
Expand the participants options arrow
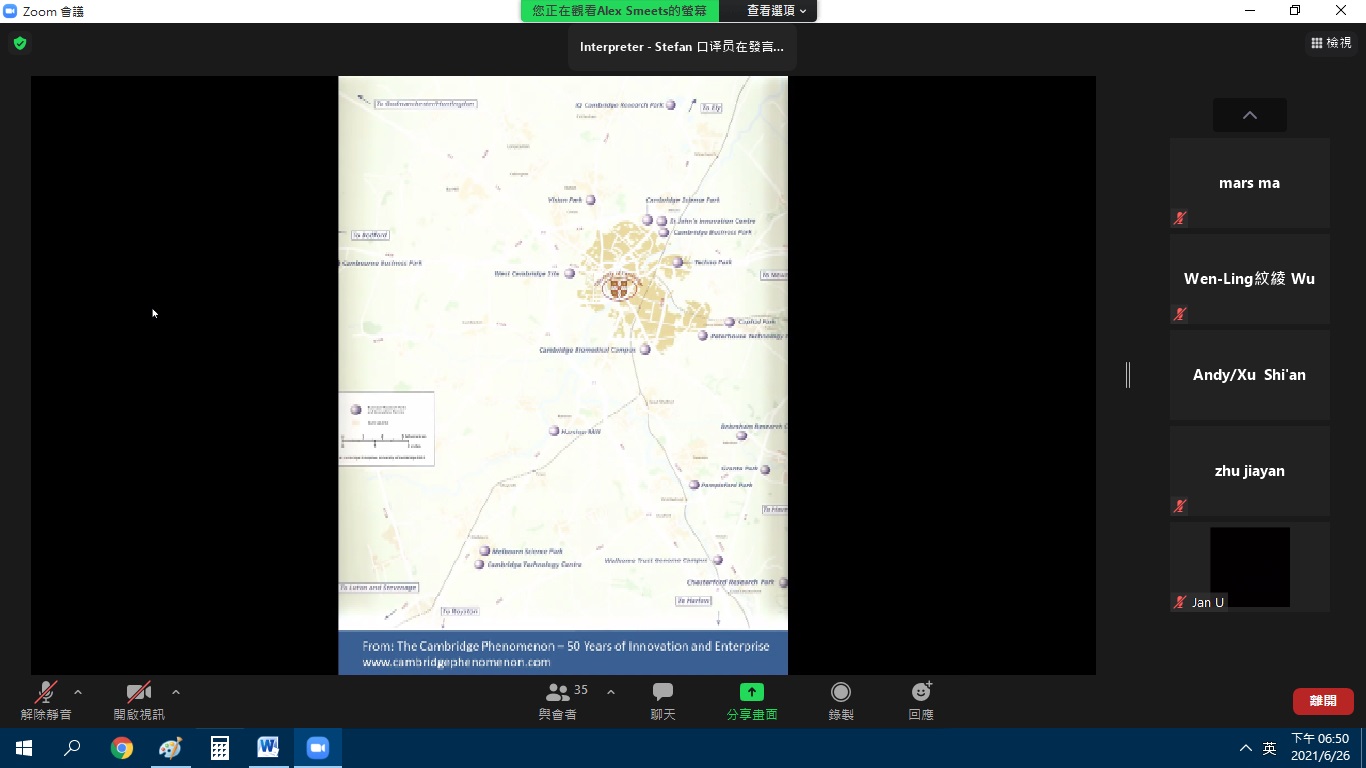tap(611, 692)
